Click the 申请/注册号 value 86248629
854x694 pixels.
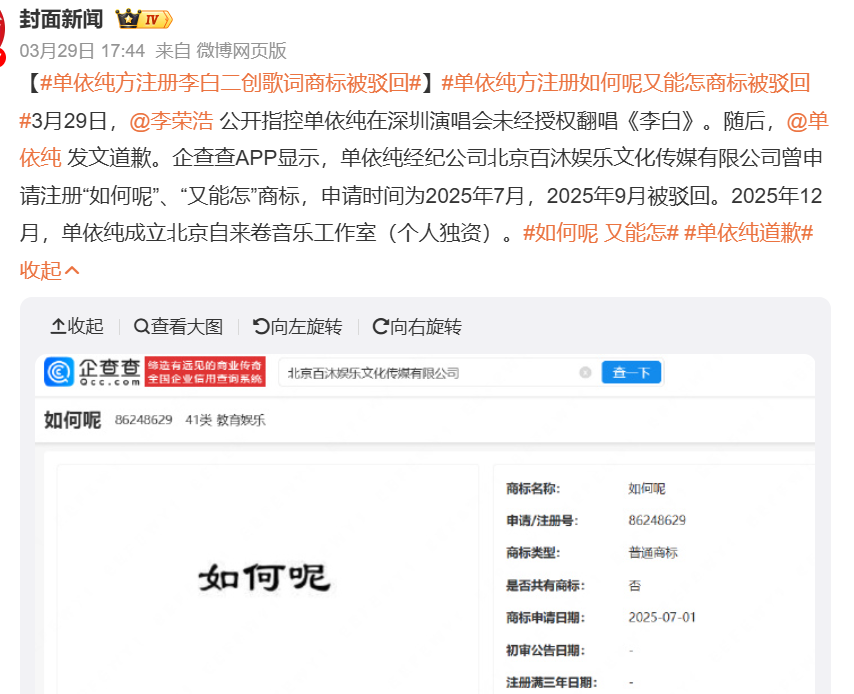(x=657, y=520)
